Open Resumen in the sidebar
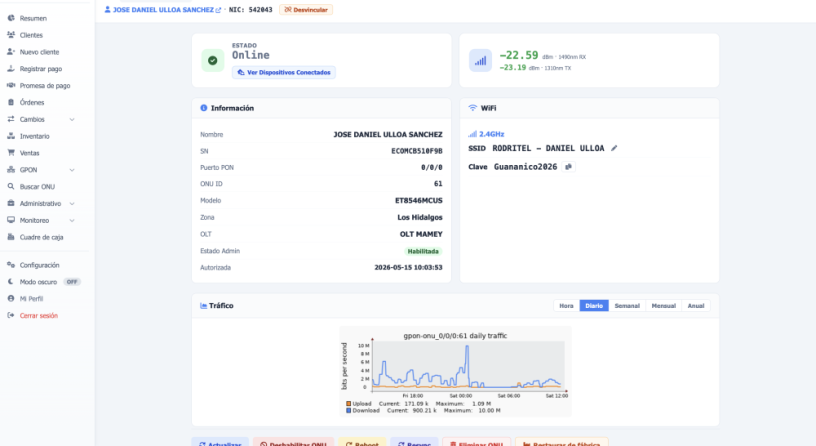The height and width of the screenshot is (446, 816). point(33,18)
